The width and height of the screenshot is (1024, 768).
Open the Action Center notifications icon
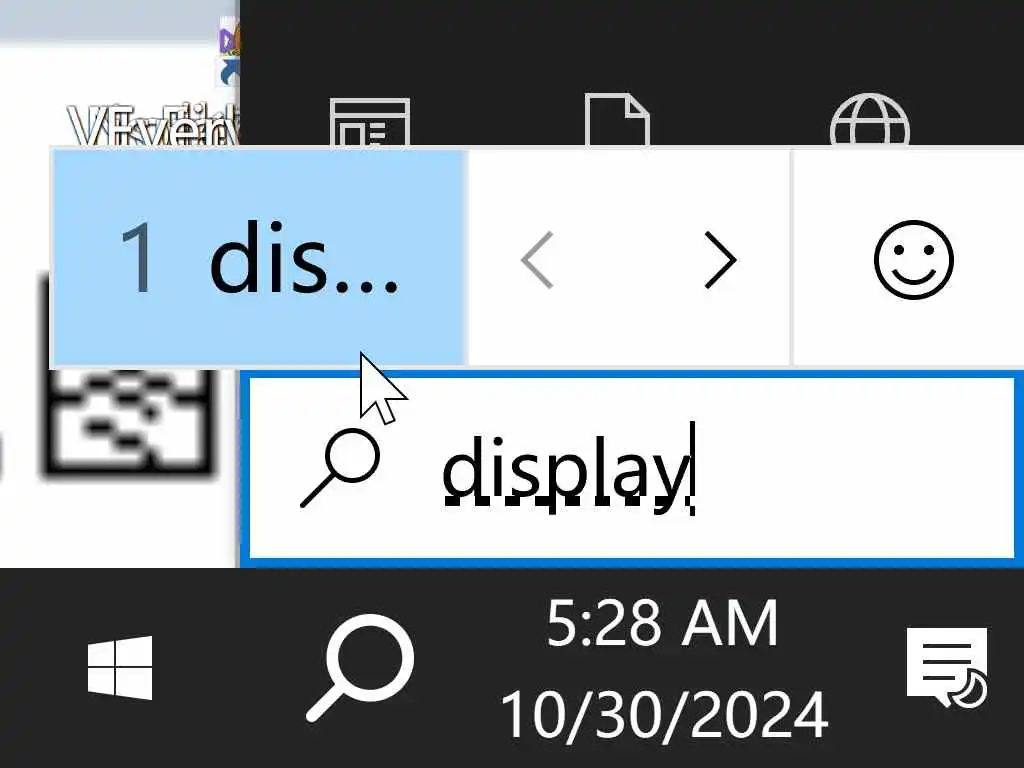(947, 667)
